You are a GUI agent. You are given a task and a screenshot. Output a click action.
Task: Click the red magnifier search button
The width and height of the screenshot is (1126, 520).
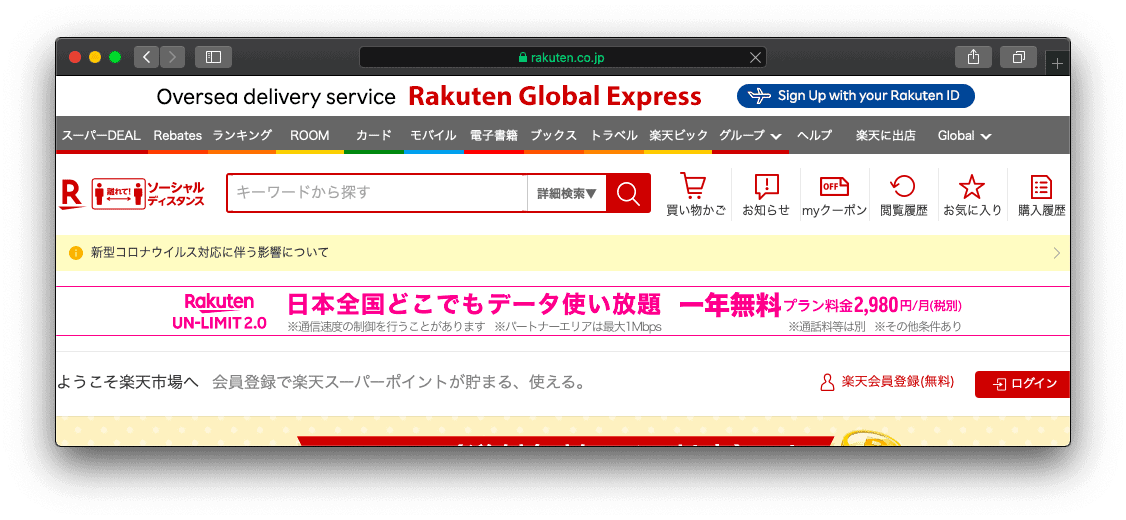[628, 192]
